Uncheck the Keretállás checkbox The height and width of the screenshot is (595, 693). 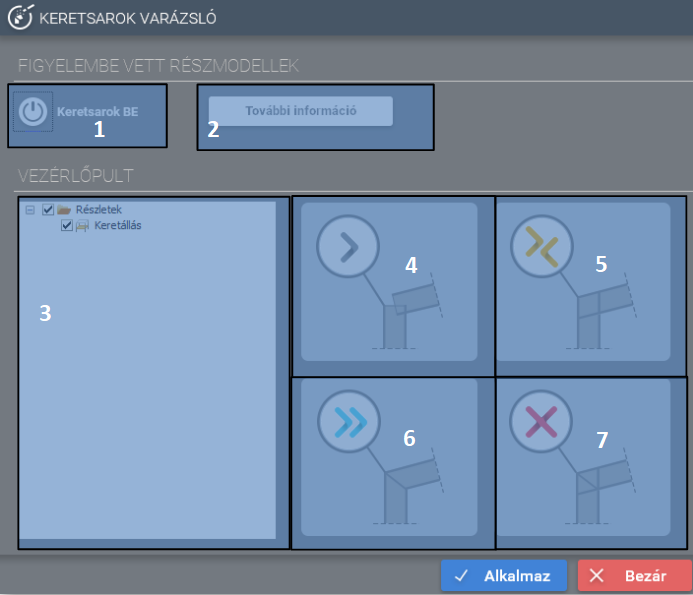67,225
